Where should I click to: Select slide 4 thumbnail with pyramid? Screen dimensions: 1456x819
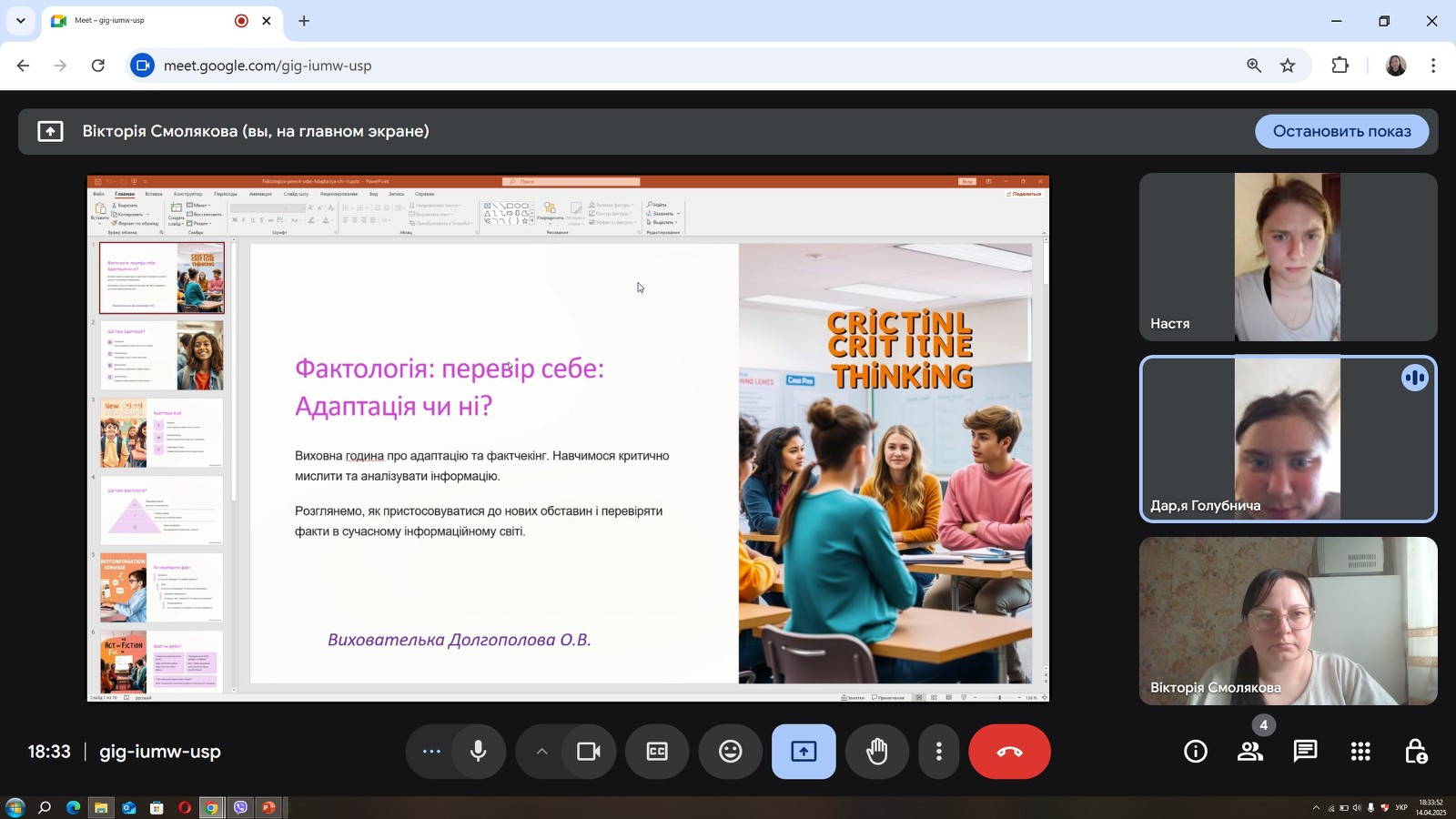[x=162, y=510]
